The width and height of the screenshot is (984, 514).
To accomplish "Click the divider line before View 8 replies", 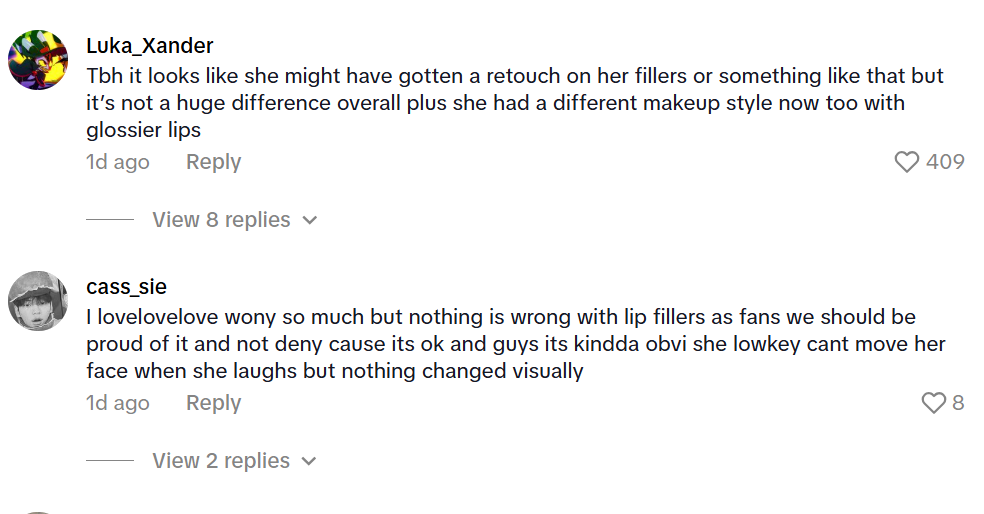I will tap(110, 220).
